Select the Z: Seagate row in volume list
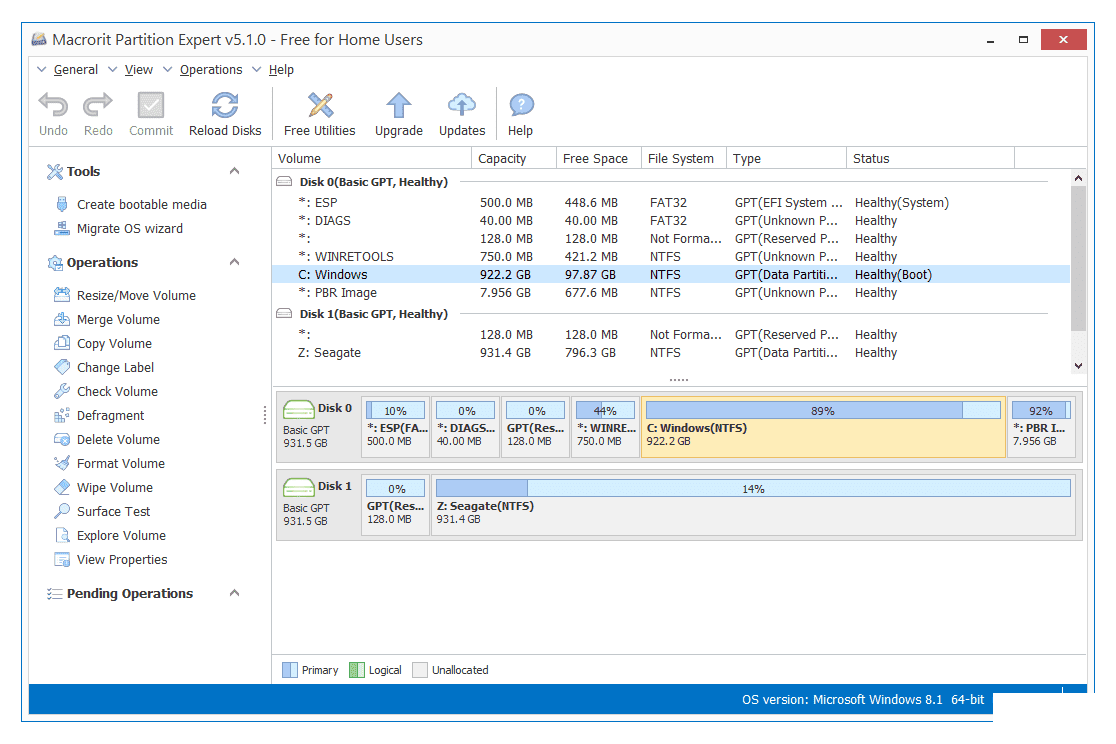The width and height of the screenshot is (1116, 744). tap(670, 352)
